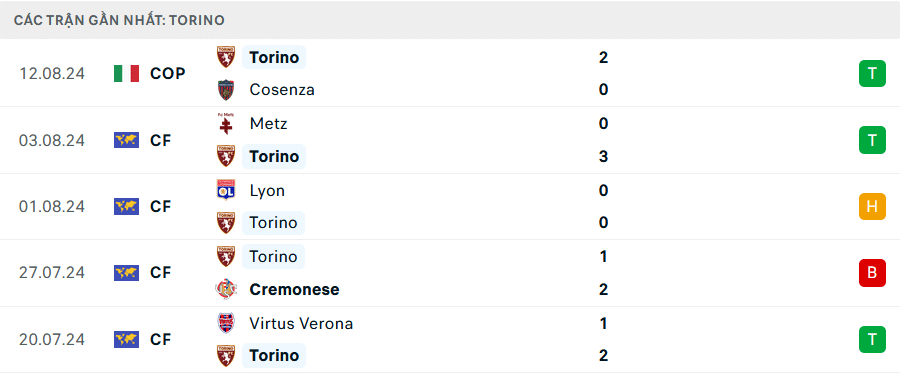Click the green T badge for 12.08.24
This screenshot has width=900, height=374.
click(x=872, y=73)
